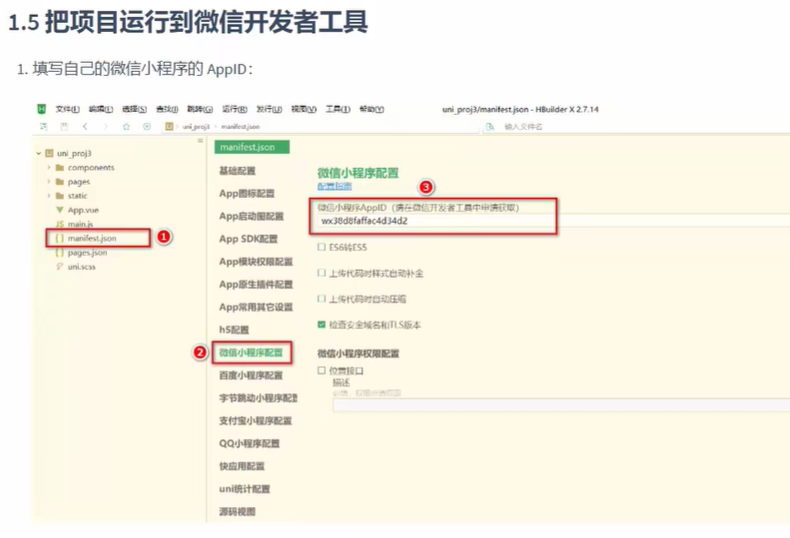Image resolution: width=790 pixels, height=538 pixels.
Task: Select the components folder in tree
Action: 91,167
